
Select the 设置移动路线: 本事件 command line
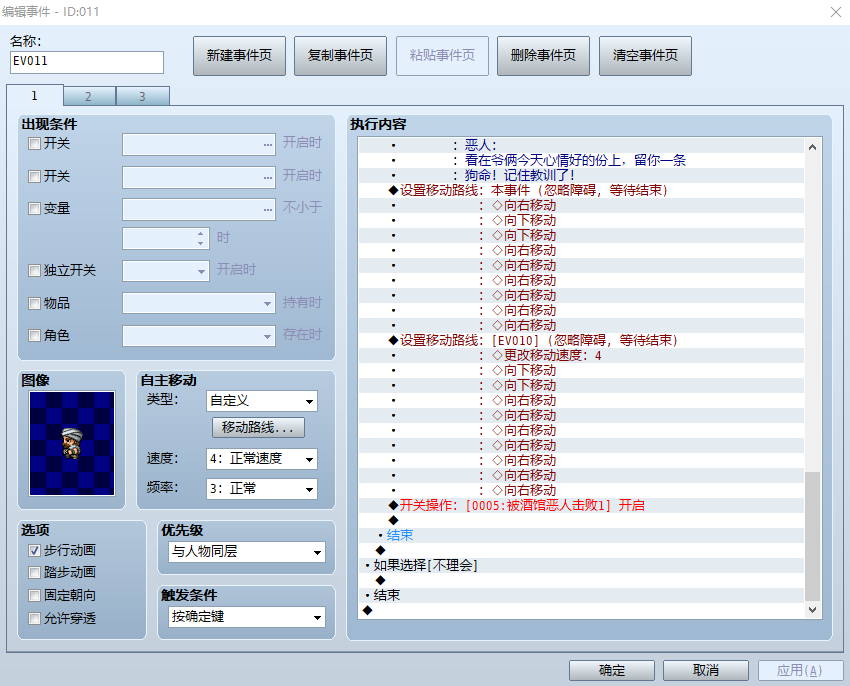point(581,190)
